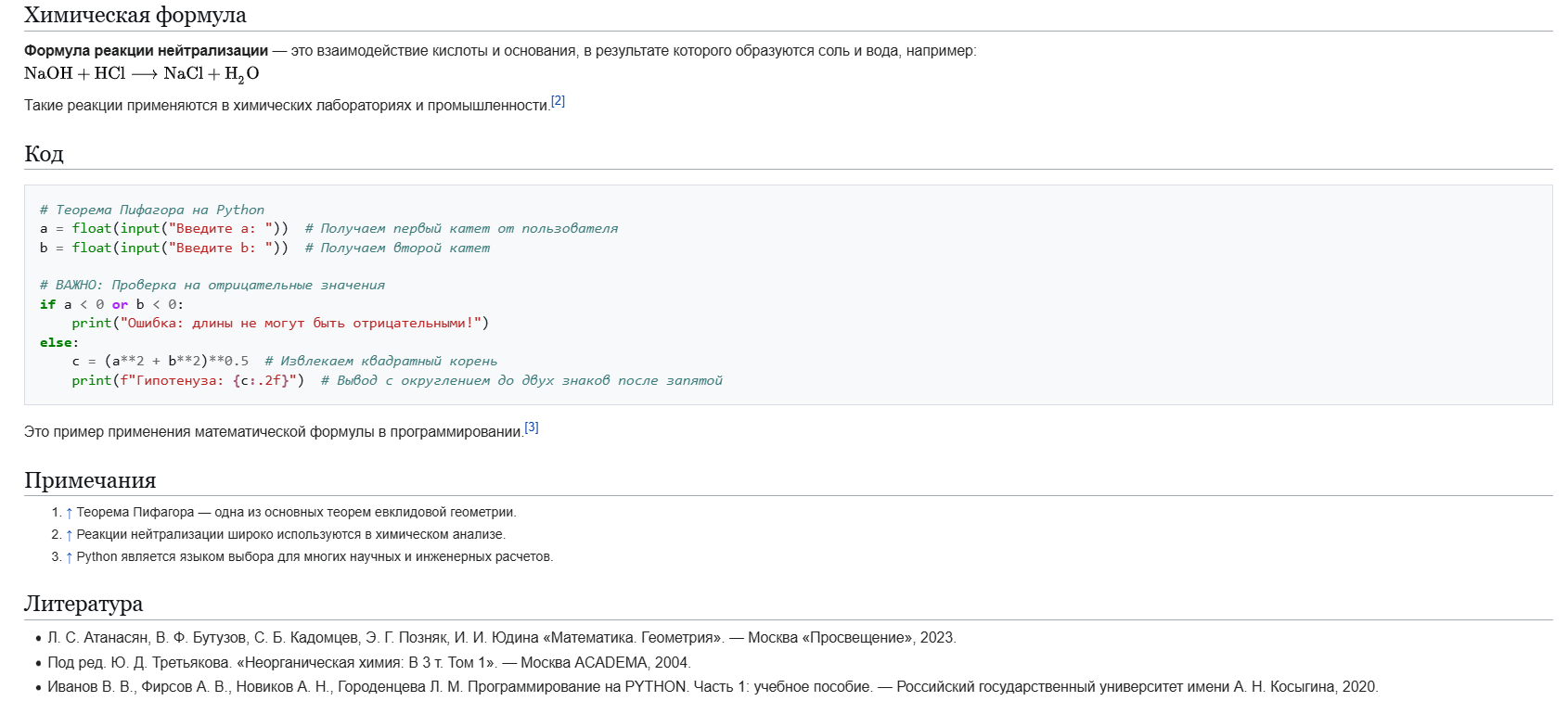Click the Атанасян "Математика. Геометрия" bibliography entry
The image size is (1568, 714).
501,638
